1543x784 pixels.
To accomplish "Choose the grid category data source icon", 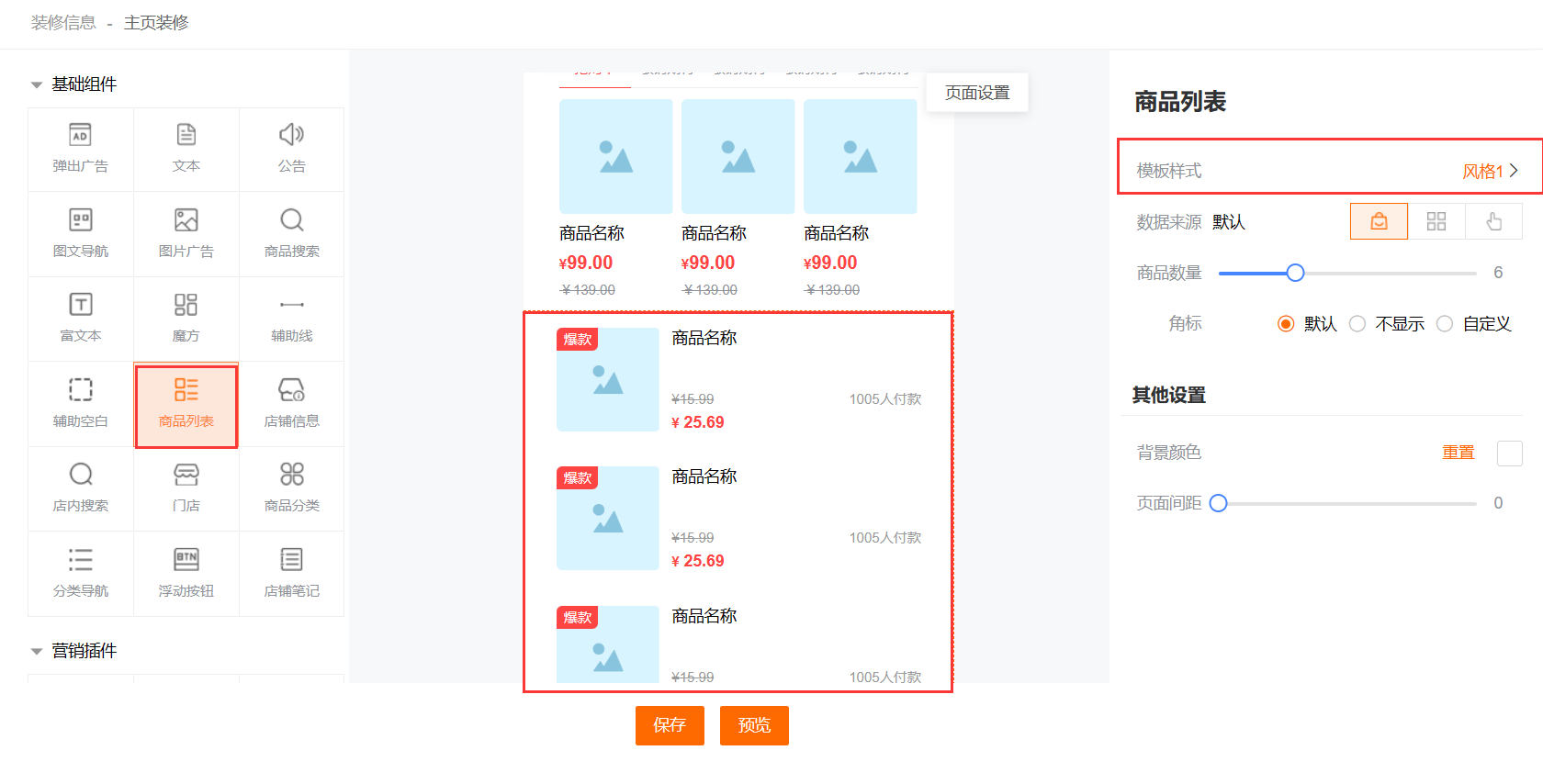I will tap(1436, 221).
